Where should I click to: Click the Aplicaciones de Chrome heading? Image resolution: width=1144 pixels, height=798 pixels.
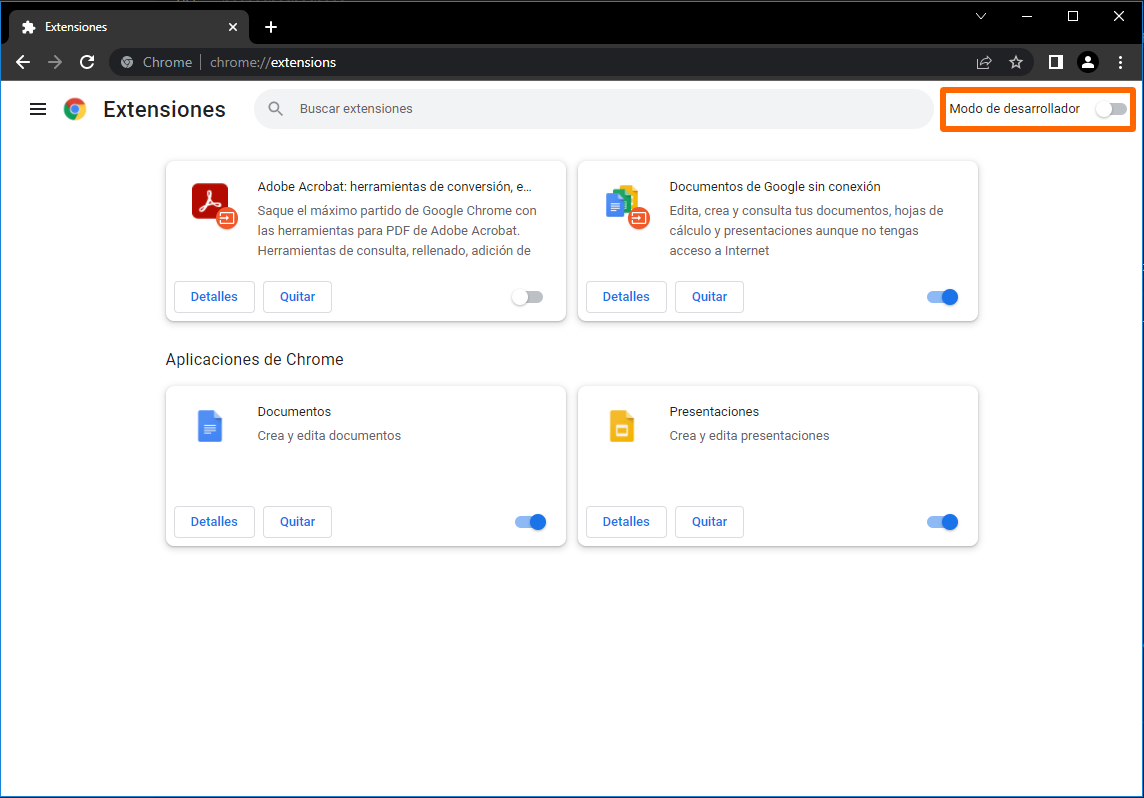click(255, 360)
